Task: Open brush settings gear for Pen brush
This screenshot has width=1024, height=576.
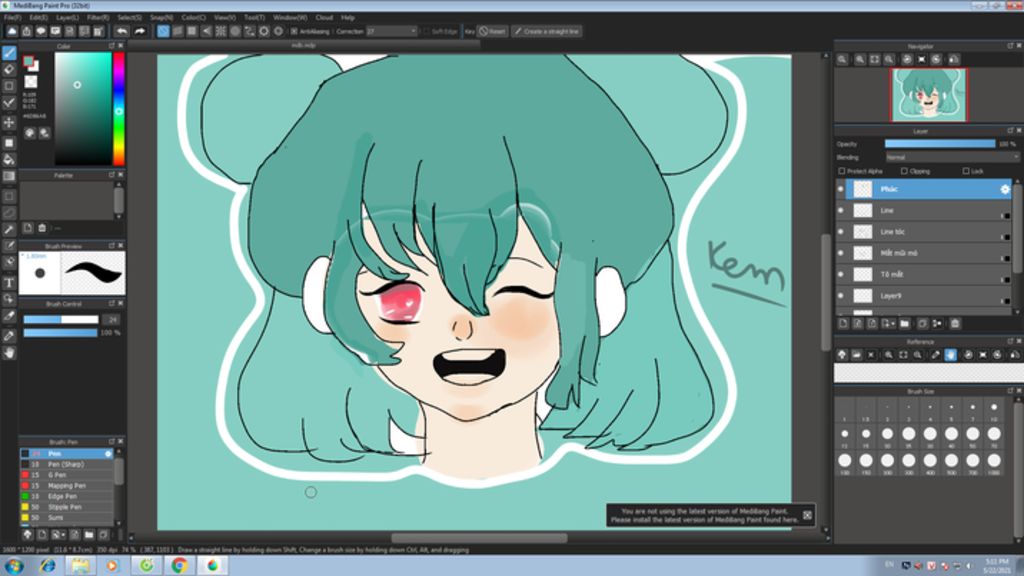Action: coord(108,453)
